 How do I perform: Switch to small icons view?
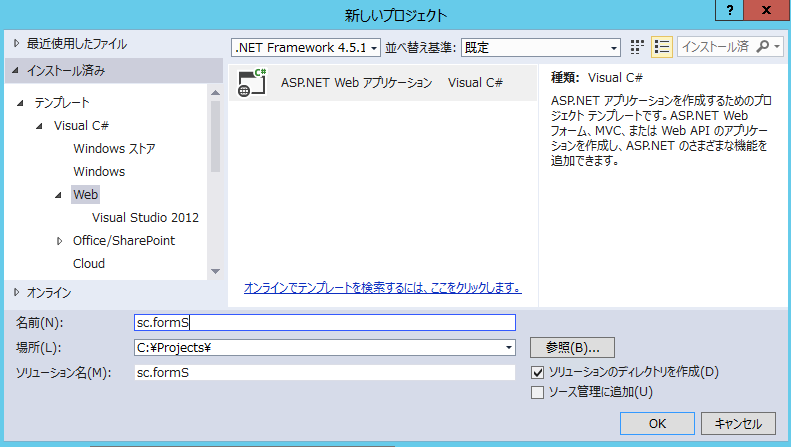click(x=637, y=47)
